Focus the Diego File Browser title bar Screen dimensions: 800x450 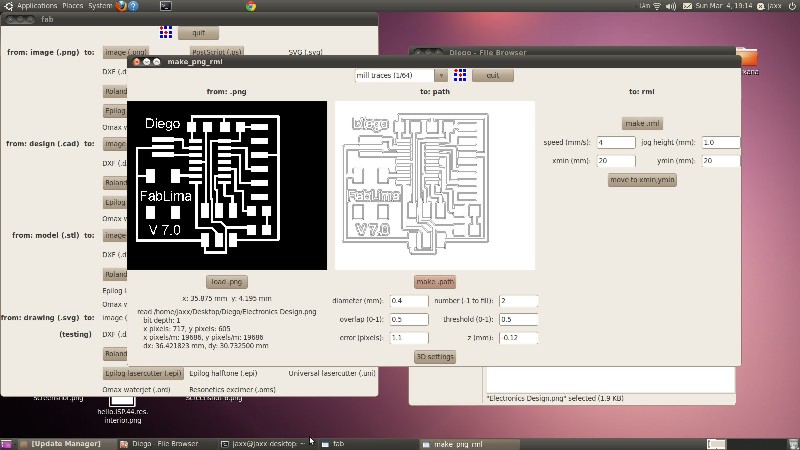[x=571, y=52]
